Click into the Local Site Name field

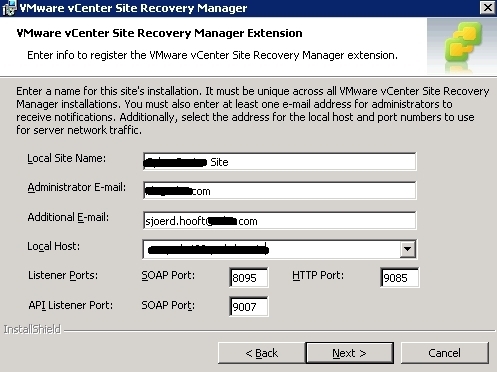click(280, 162)
